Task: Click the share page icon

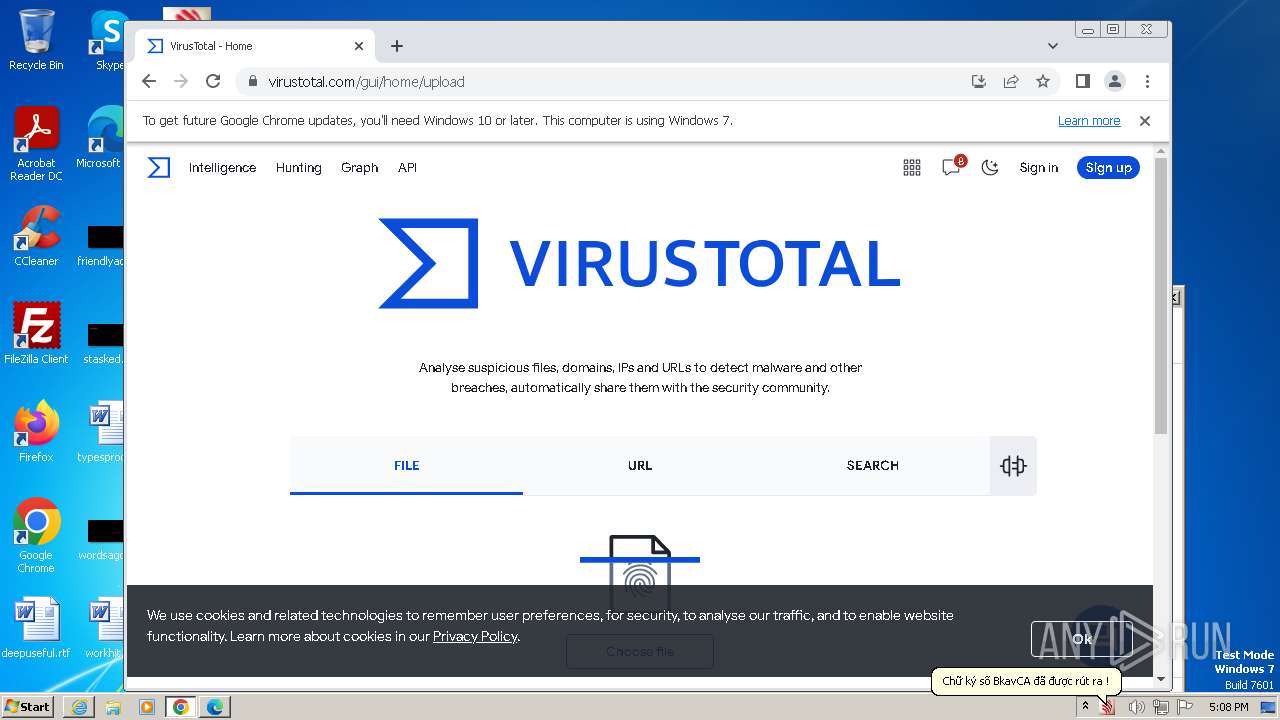Action: [1011, 82]
